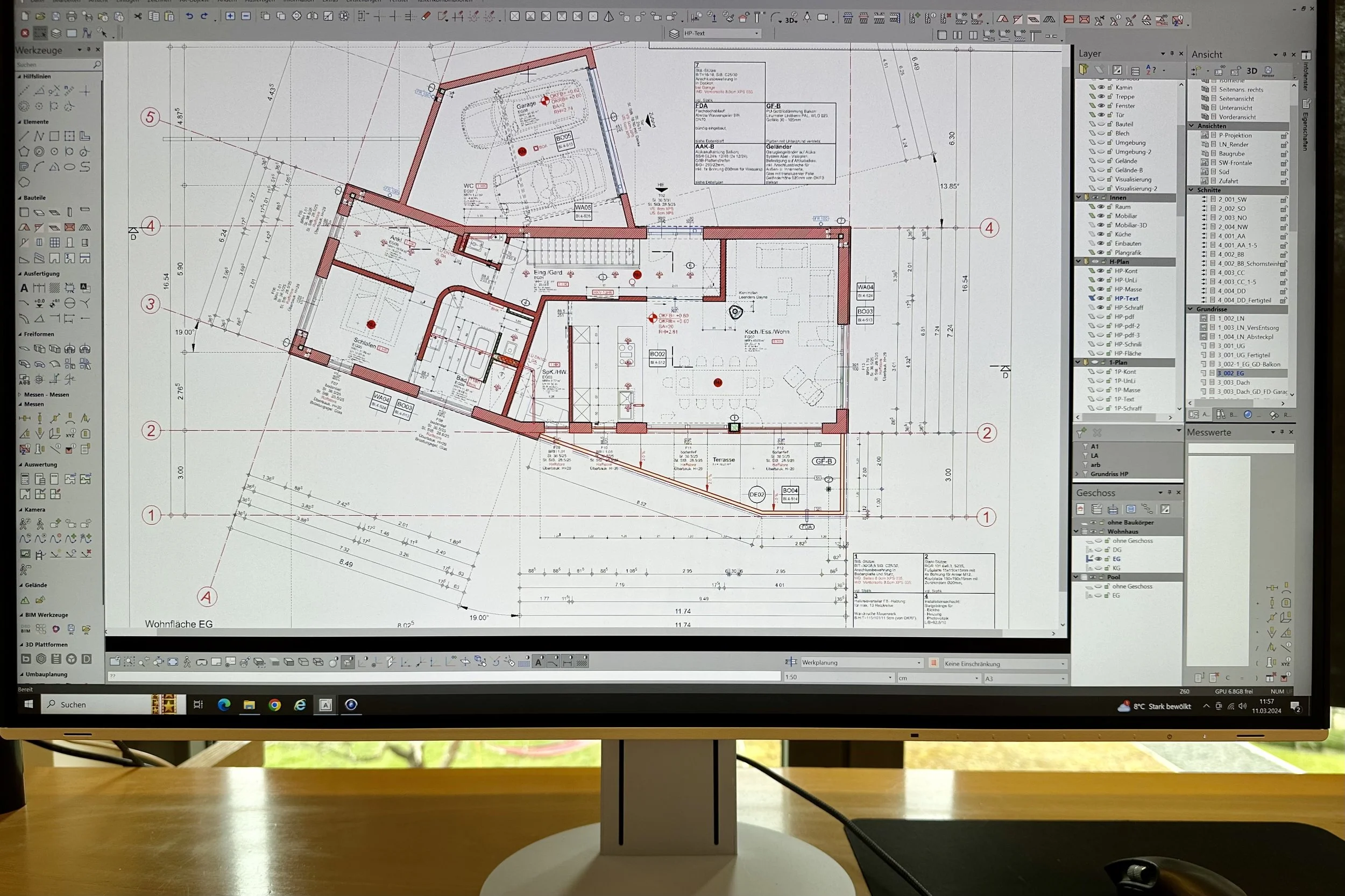This screenshot has height=896, width=1345.
Task: Select the 3_003_Dach floor plan entry
Action: pyautogui.click(x=1234, y=382)
